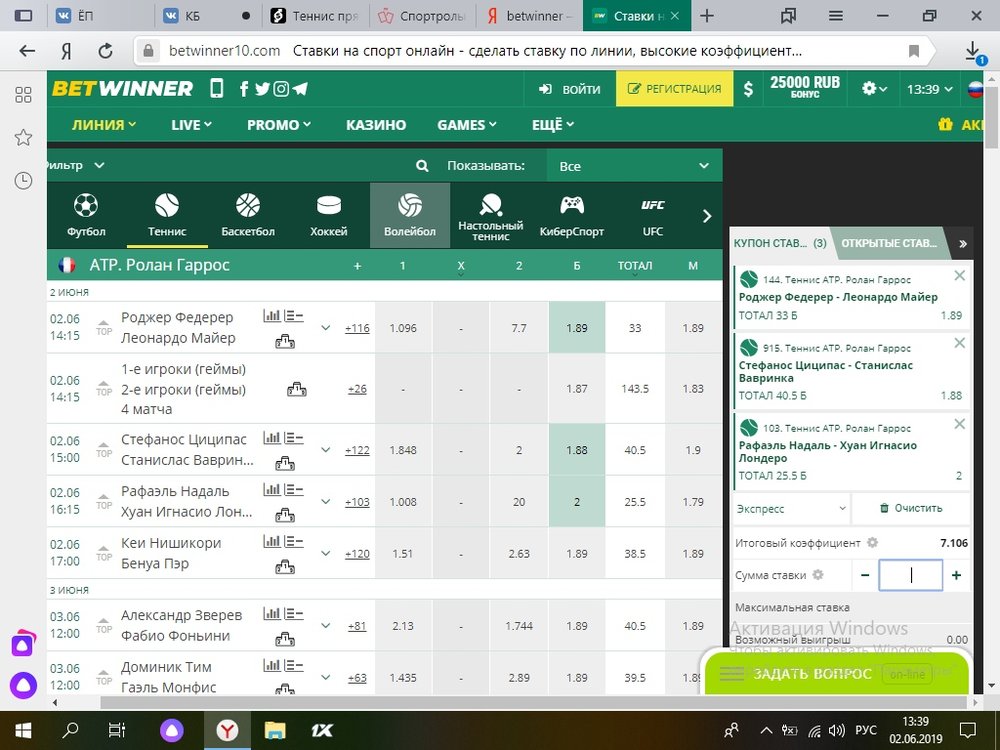Expand the ЛИНИЯ menu
This screenshot has height=750, width=1000.
103,125
